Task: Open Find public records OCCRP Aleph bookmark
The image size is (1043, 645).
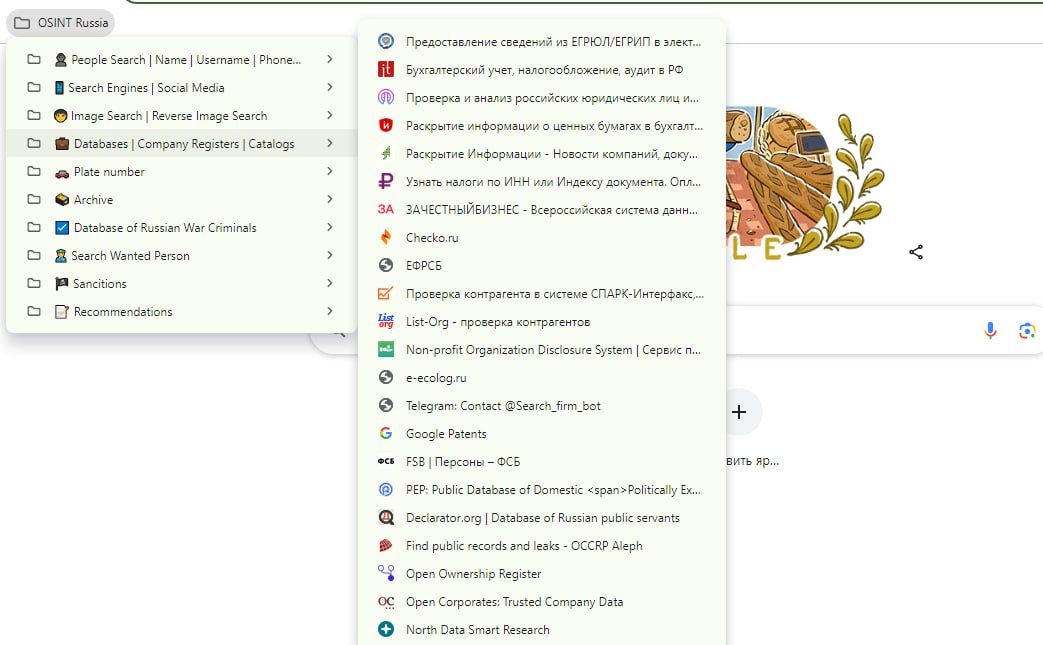Action: (523, 546)
